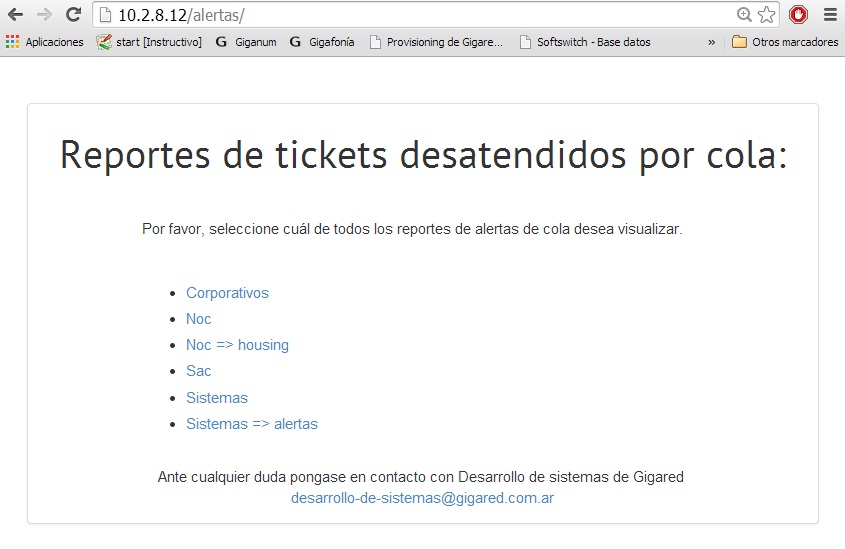
Task: Click the red stop-hand extension icon
Action: click(798, 15)
